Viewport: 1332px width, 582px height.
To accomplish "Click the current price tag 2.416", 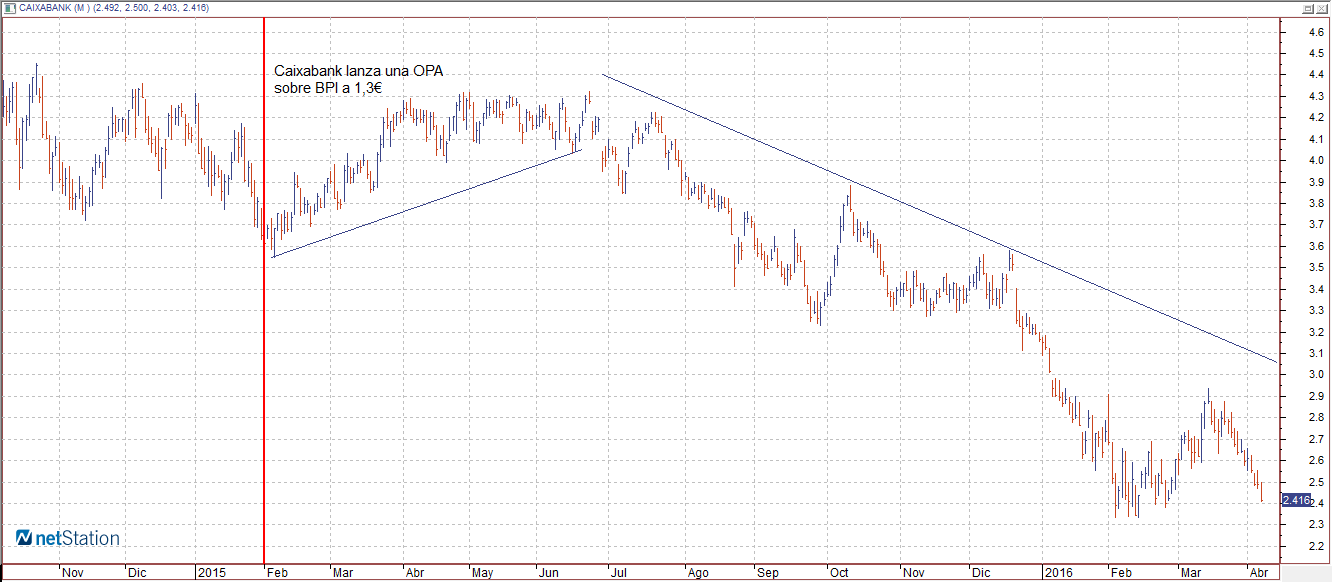I will (x=1296, y=500).
